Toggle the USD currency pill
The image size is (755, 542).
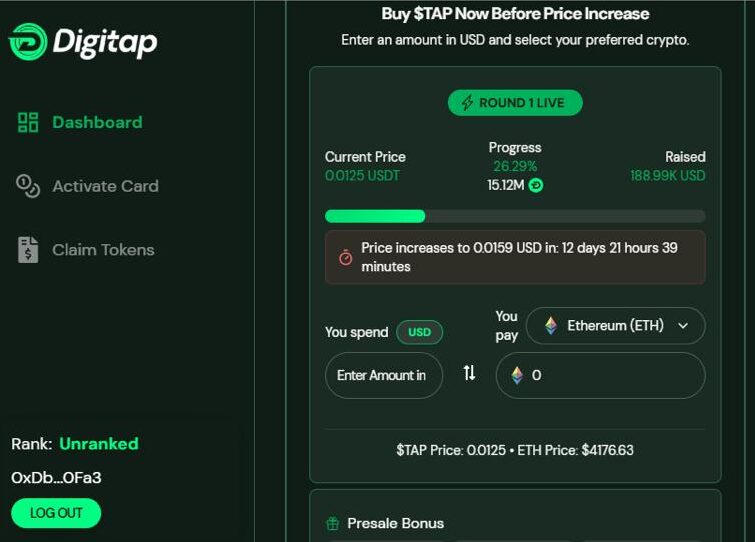(x=419, y=332)
